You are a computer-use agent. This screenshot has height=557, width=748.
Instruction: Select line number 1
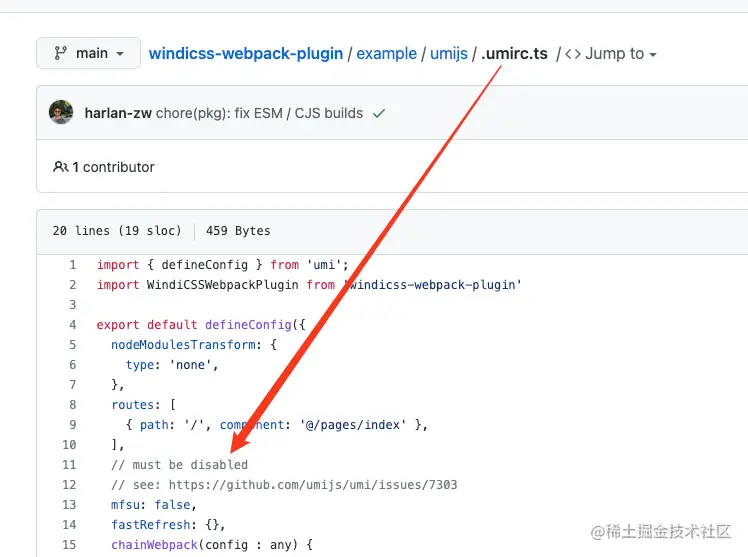click(x=73, y=265)
